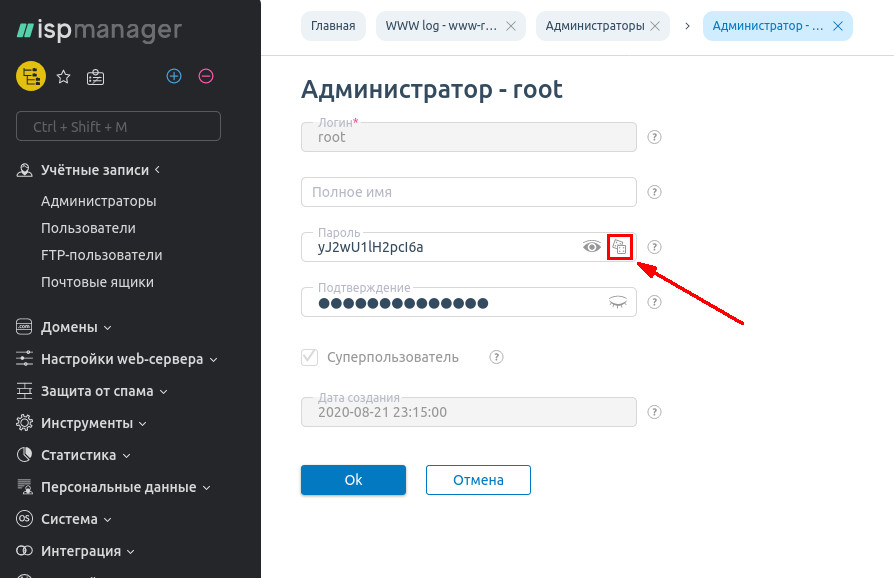Click the yellow tree menu icon
The width and height of the screenshot is (894, 578).
[31, 76]
